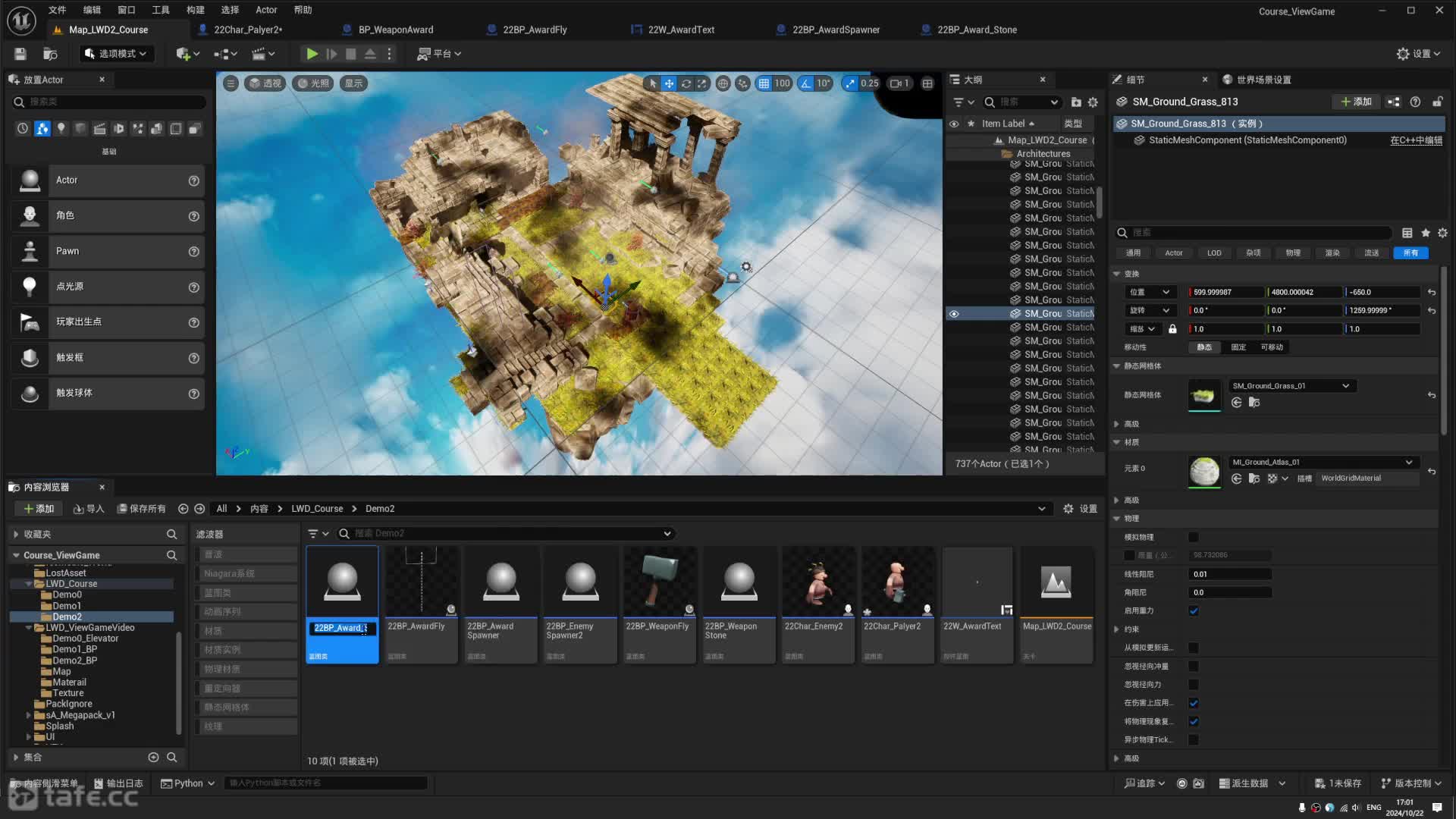Click the SM_Ground_Grass_01 mesh thumbnail
Screen dimensions: 1456x819
point(1204,395)
